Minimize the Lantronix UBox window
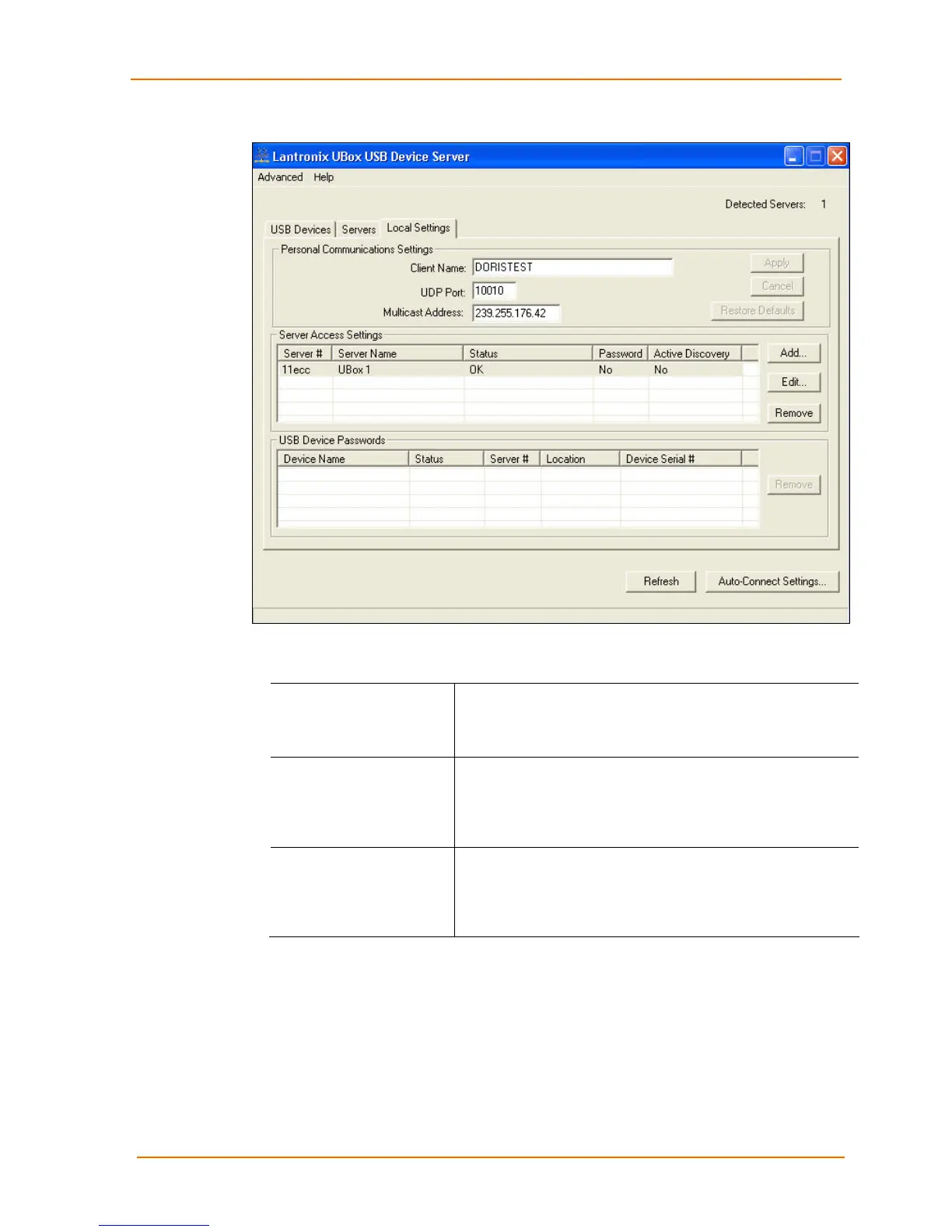Viewport: 952px width, 1232px height. pos(793,156)
